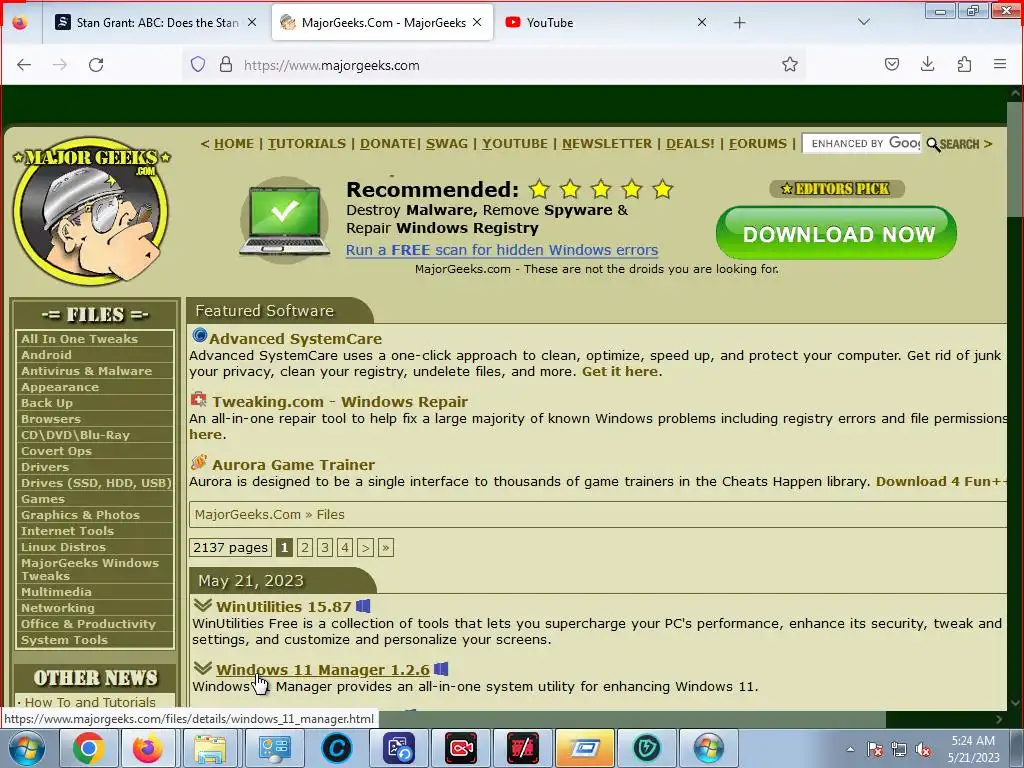The height and width of the screenshot is (768, 1024).
Task: Open the Firefox downloads panel
Action: coord(927,65)
